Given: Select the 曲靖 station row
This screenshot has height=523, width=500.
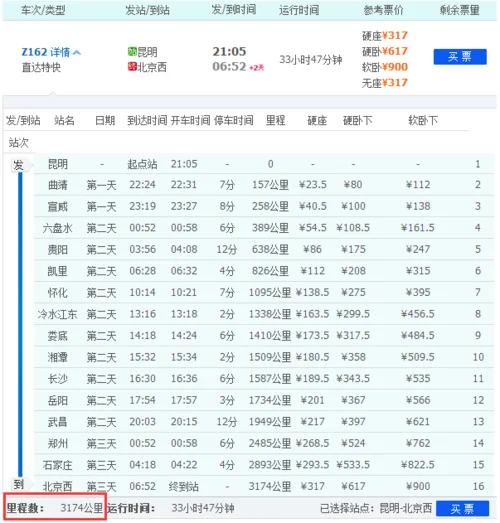Looking at the screenshot, I should tap(264, 185).
